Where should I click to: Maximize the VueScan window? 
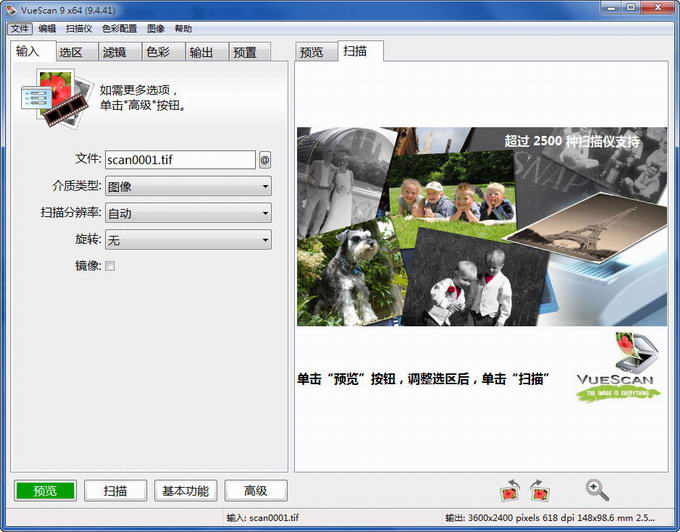click(x=632, y=7)
